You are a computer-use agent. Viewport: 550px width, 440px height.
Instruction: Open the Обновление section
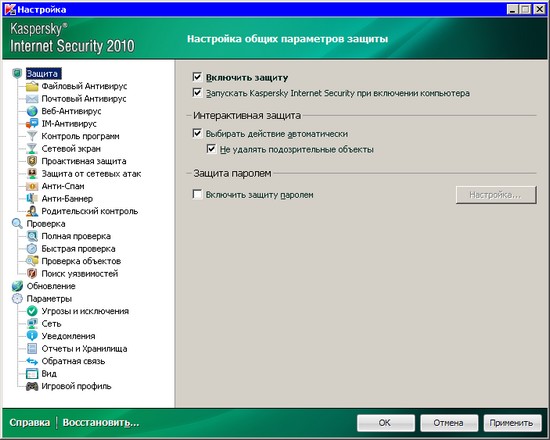[x=51, y=286]
